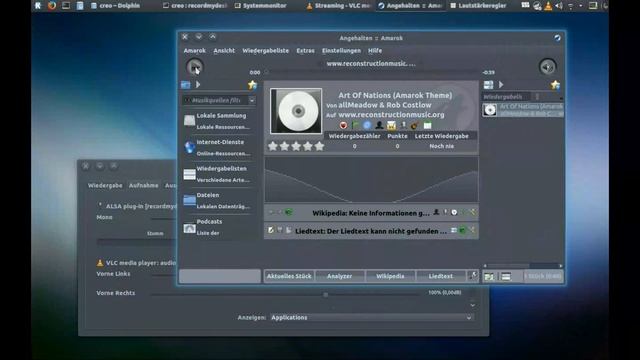Click the artist icon in Wikipedia applet
Screen dimensions: 640x360
pyautogui.click(x=436, y=212)
